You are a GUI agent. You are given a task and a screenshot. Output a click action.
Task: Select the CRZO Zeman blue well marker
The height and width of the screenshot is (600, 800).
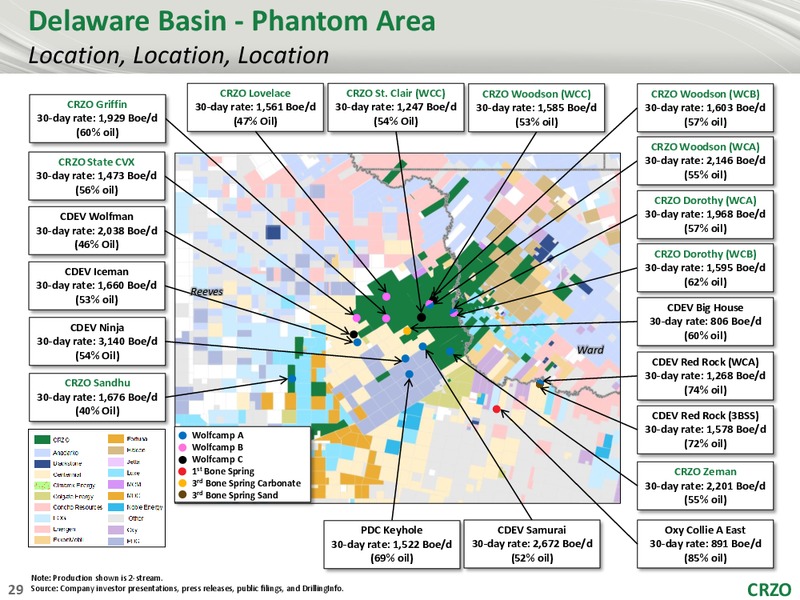tap(449, 351)
